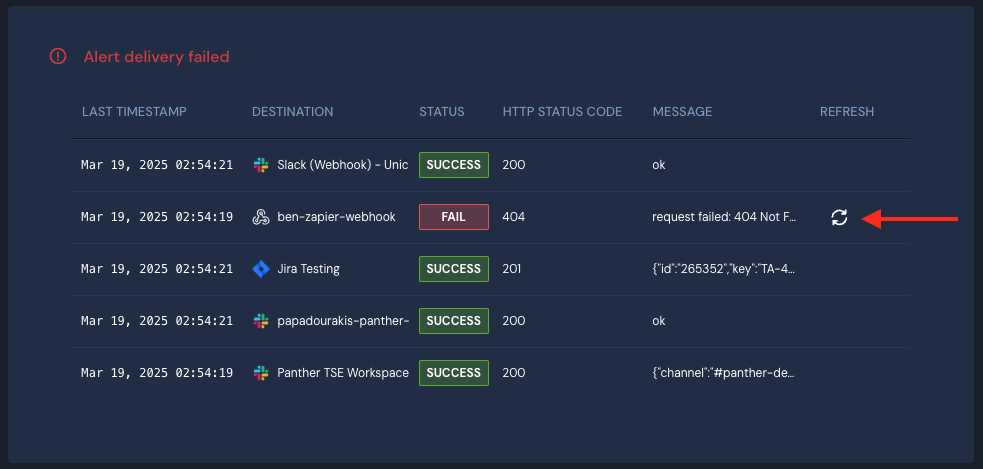
Task: Click the timestamp of the Slack (Webhook) row
Action: (157, 165)
